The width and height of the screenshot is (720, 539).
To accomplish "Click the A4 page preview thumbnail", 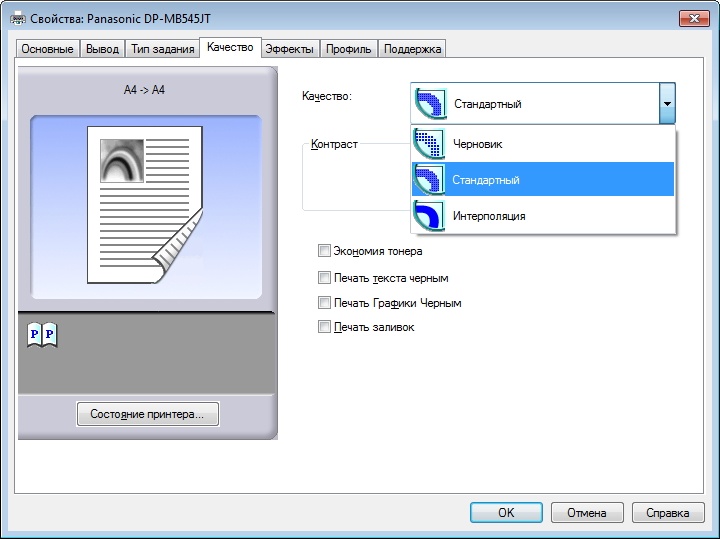I will point(145,205).
